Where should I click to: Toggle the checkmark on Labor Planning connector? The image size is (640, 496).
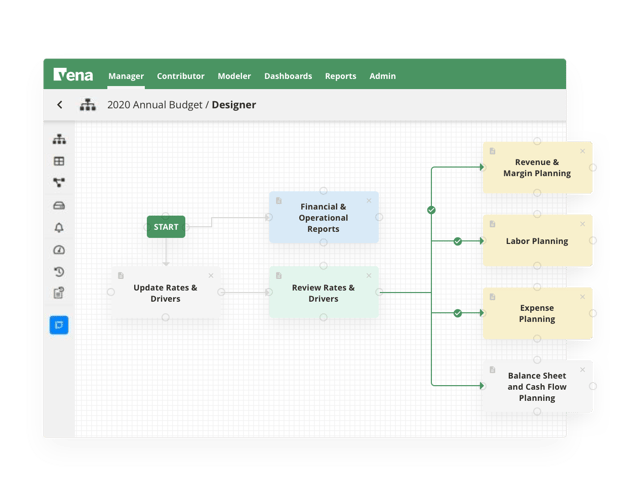point(458,241)
